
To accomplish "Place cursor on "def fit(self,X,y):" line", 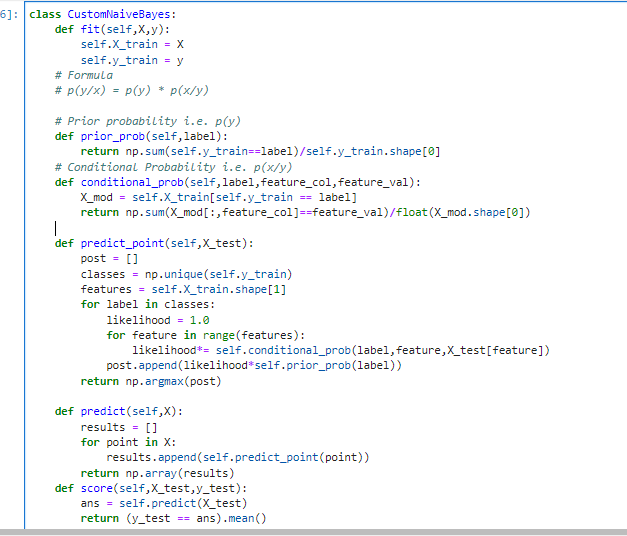I will pos(112,30).
